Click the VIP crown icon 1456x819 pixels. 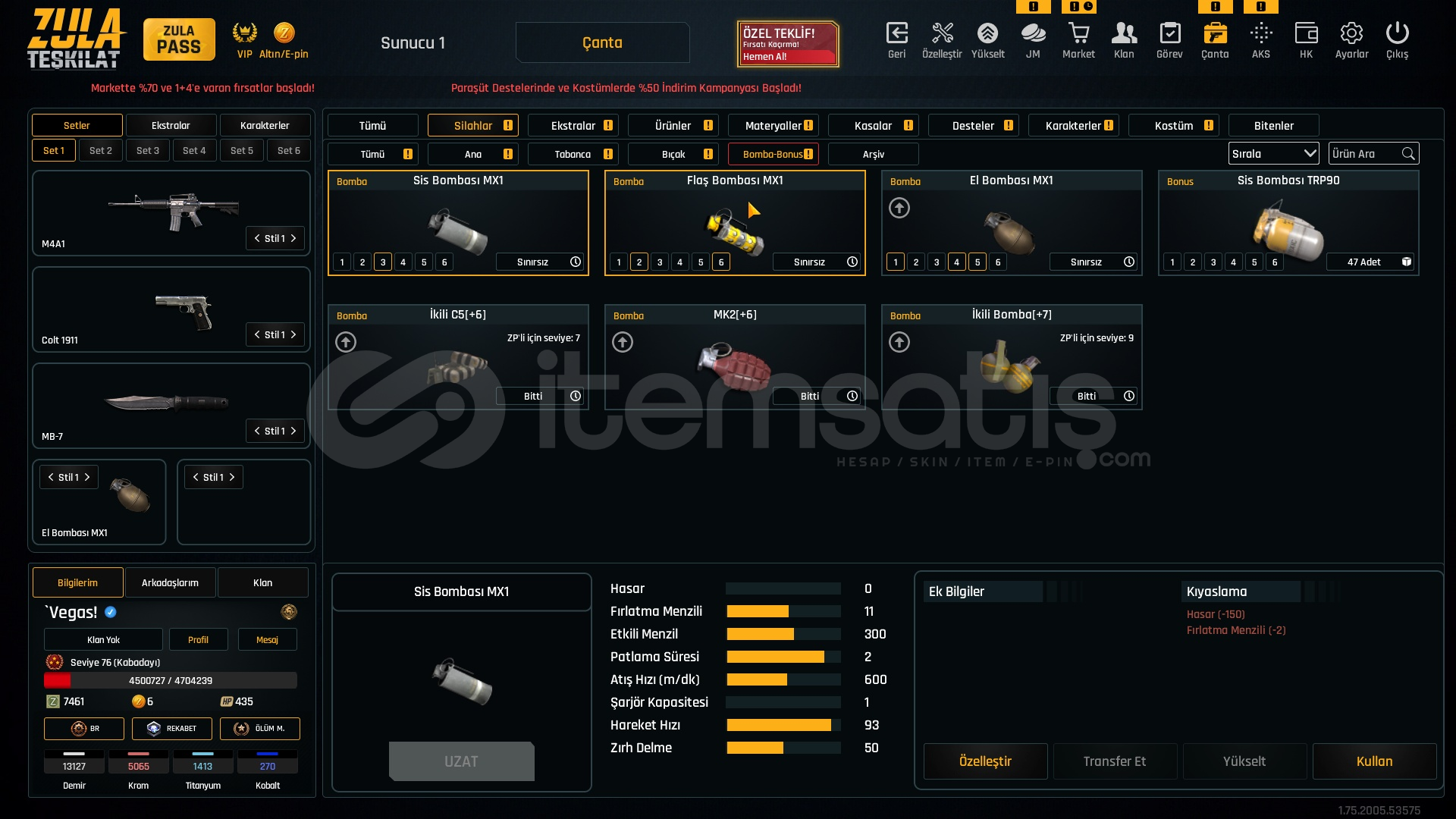tap(244, 33)
